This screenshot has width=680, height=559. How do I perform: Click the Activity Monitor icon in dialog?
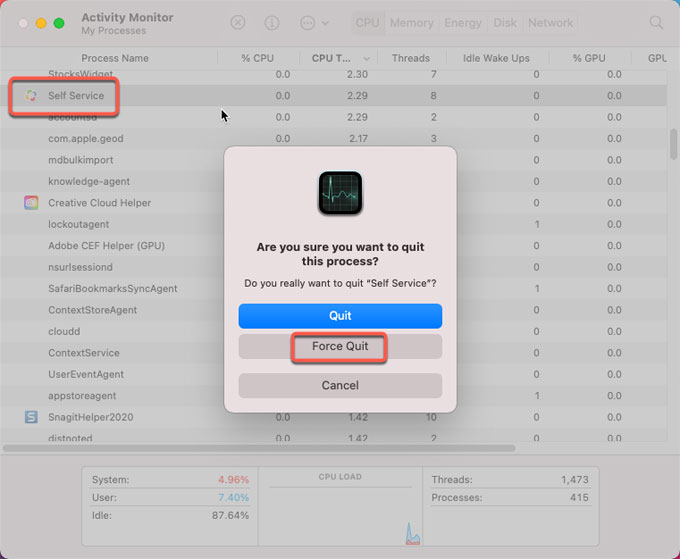point(340,193)
